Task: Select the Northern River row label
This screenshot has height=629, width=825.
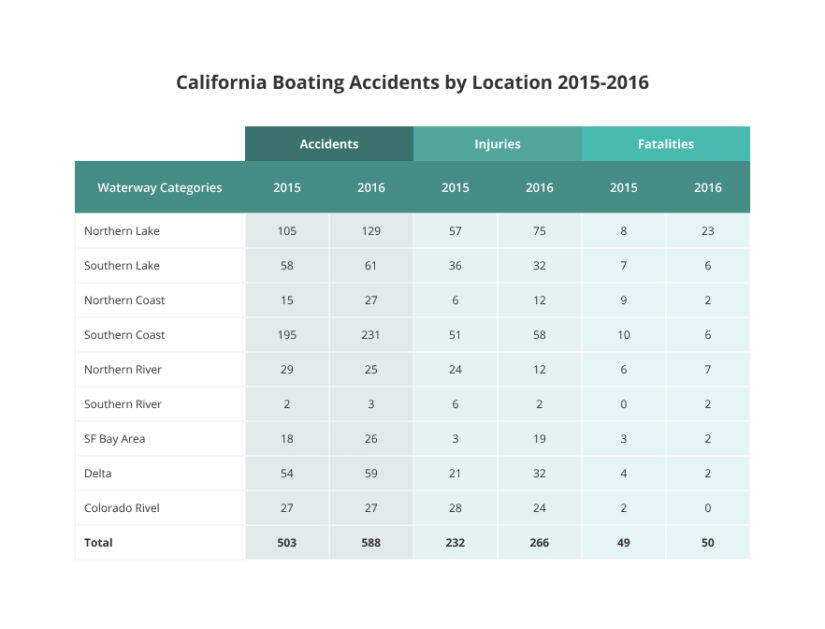Action: tap(123, 370)
